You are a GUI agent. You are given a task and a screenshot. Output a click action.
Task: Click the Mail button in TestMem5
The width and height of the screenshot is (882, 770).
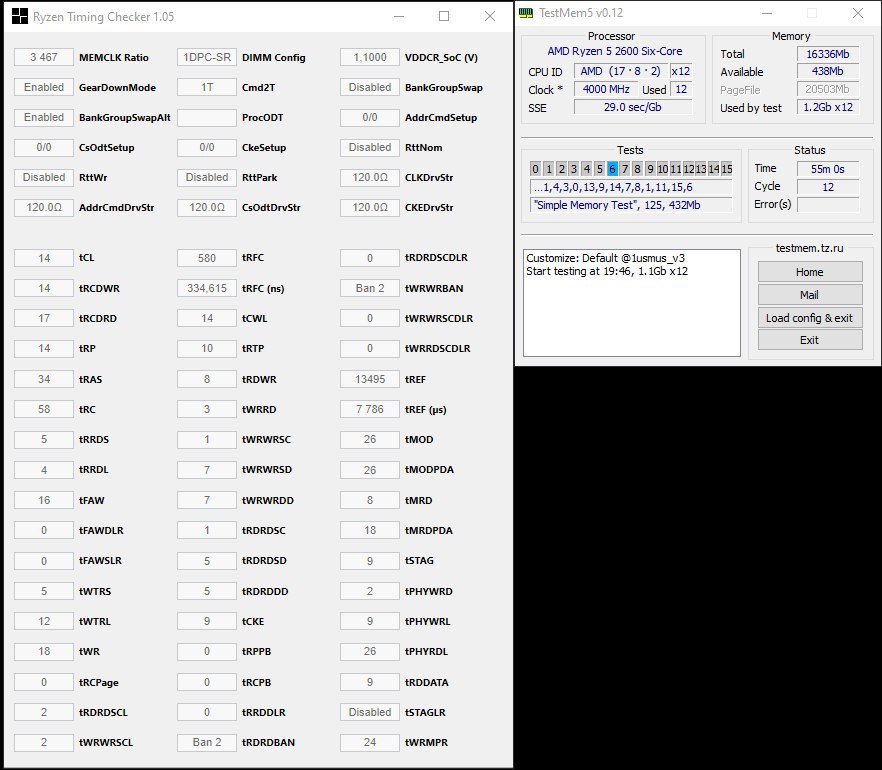click(809, 295)
